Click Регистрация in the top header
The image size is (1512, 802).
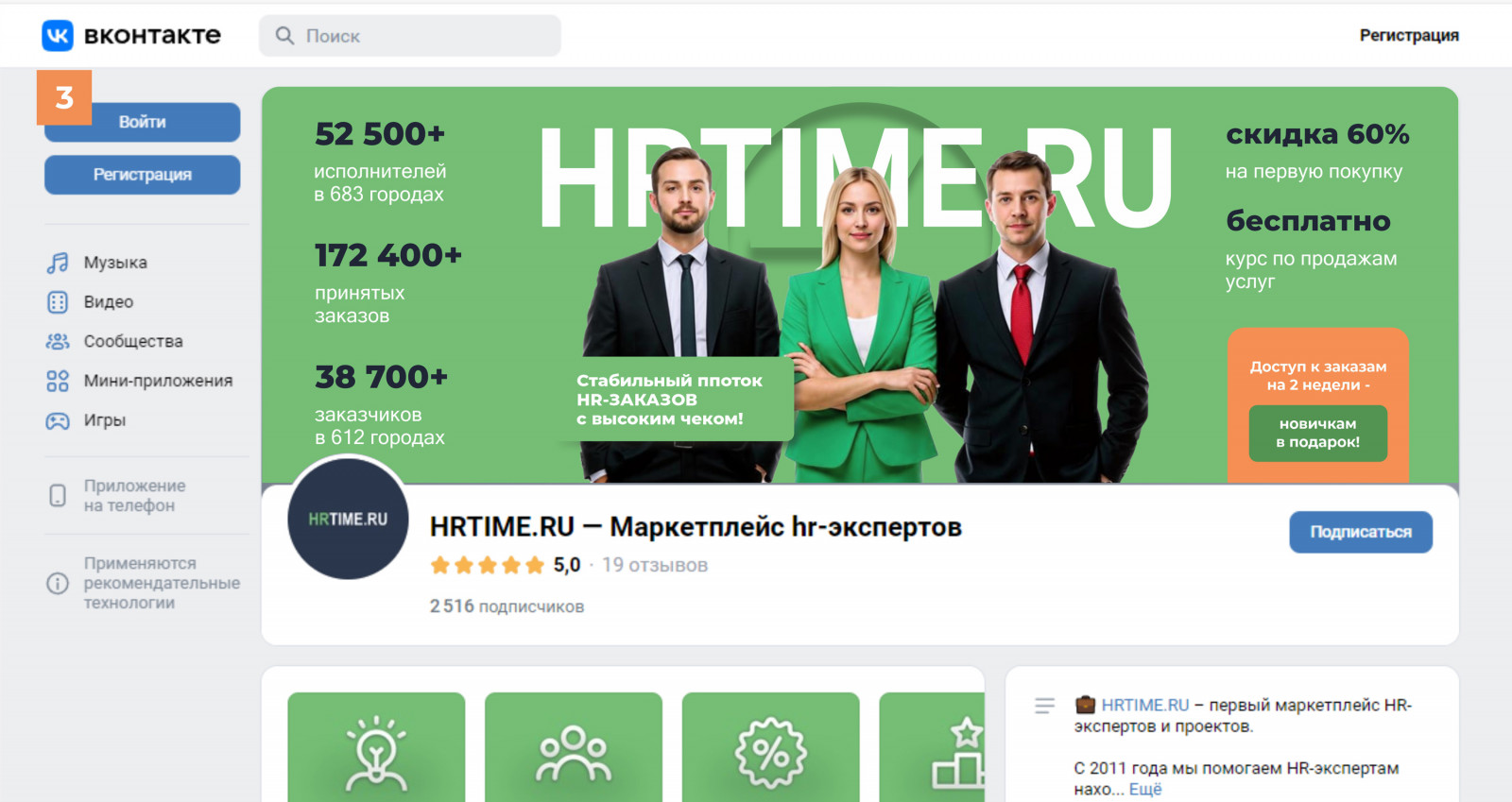pyautogui.click(x=1409, y=36)
